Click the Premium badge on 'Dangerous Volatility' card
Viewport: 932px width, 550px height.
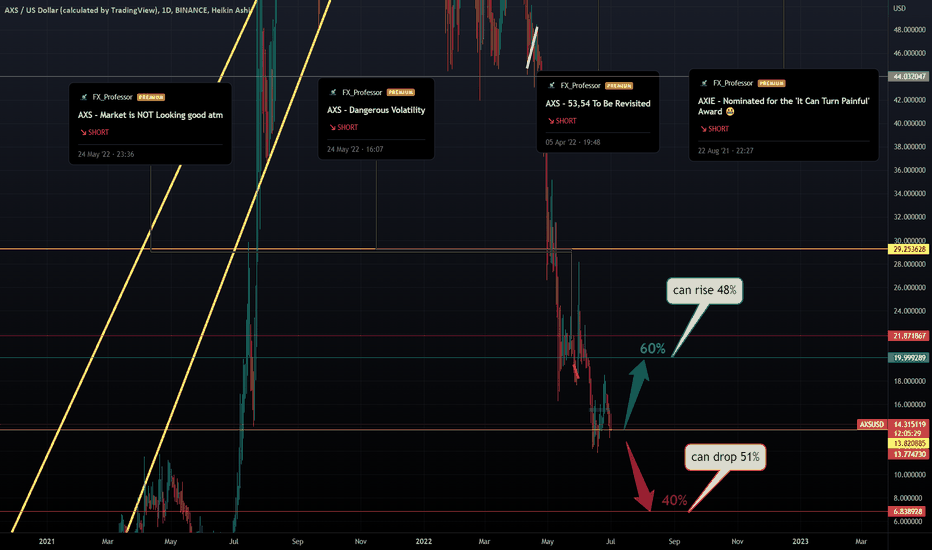[401, 92]
